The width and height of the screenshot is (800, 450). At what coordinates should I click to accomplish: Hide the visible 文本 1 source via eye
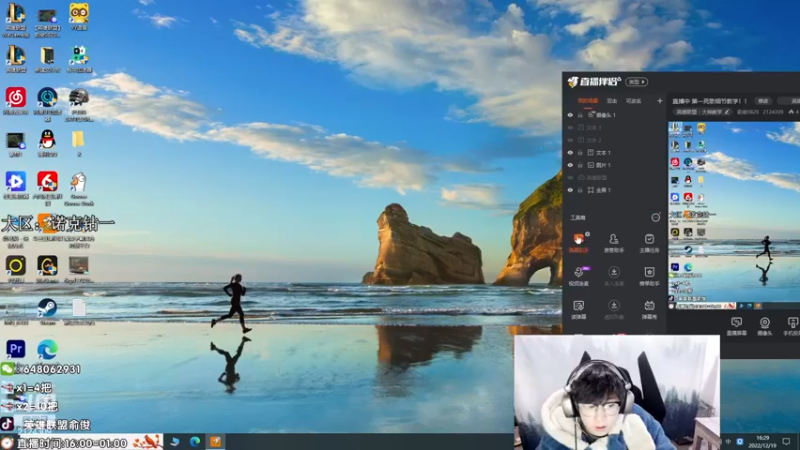pyautogui.click(x=570, y=153)
